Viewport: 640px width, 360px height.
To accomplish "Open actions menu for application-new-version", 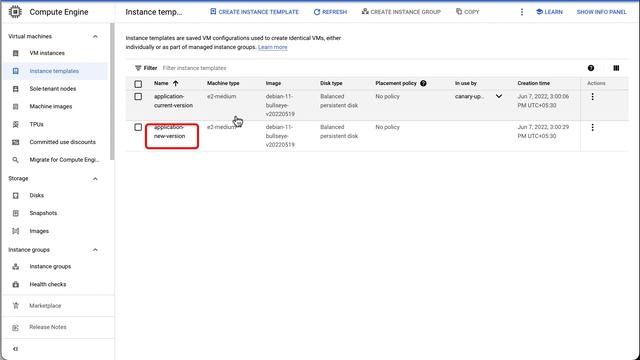I will 593,127.
